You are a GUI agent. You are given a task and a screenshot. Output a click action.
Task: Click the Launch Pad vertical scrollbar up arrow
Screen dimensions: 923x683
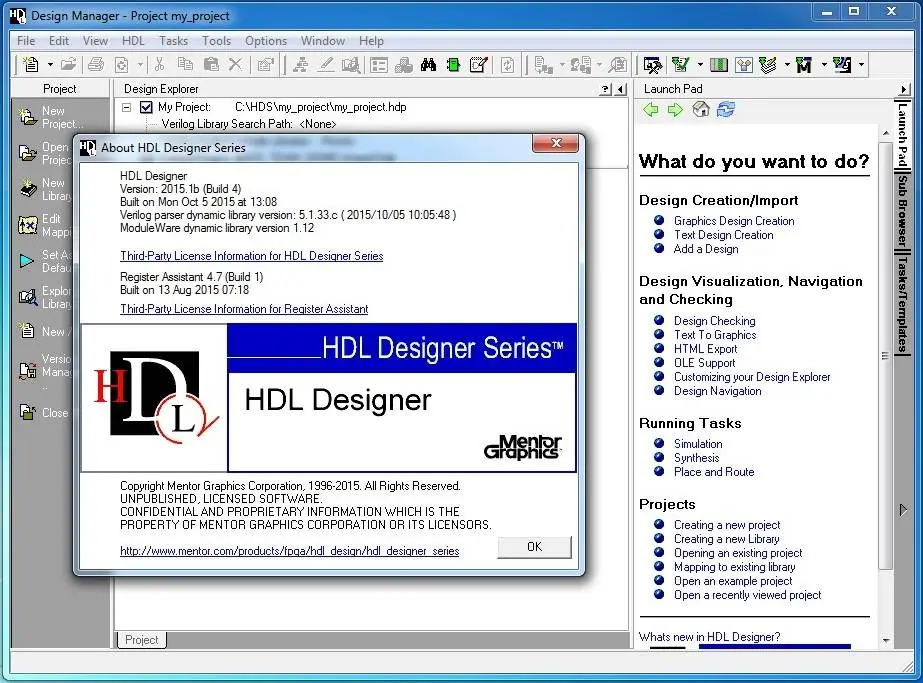point(887,134)
